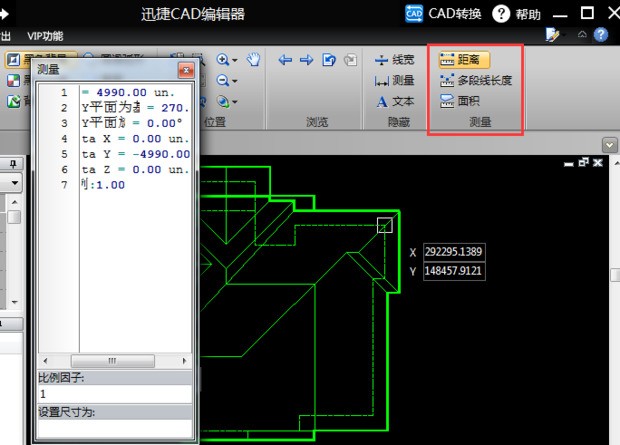
Task: Click left arrow of measurement horizontal scrollbar
Action: click(x=45, y=361)
